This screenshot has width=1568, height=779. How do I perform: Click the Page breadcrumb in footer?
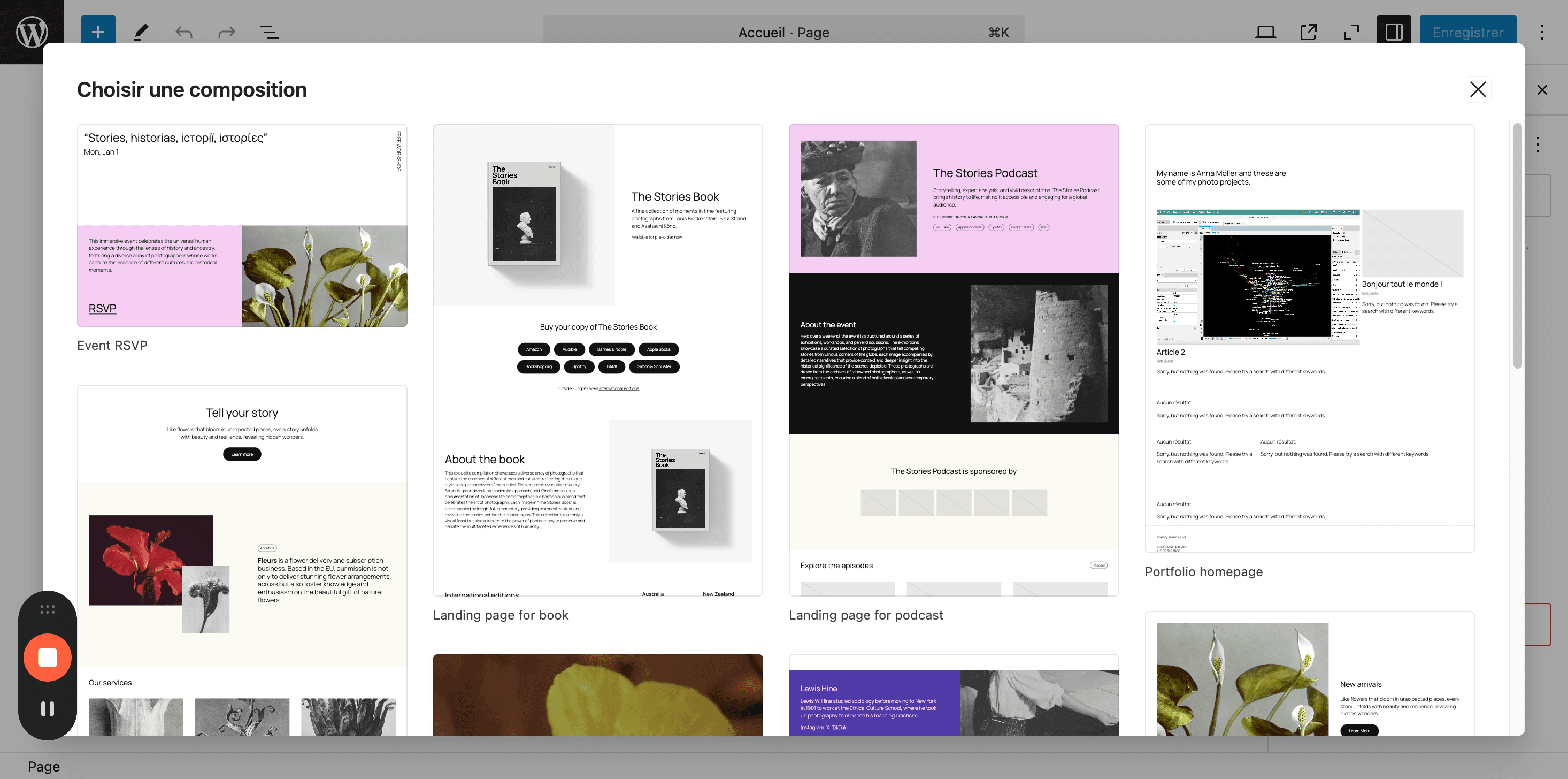(44, 766)
